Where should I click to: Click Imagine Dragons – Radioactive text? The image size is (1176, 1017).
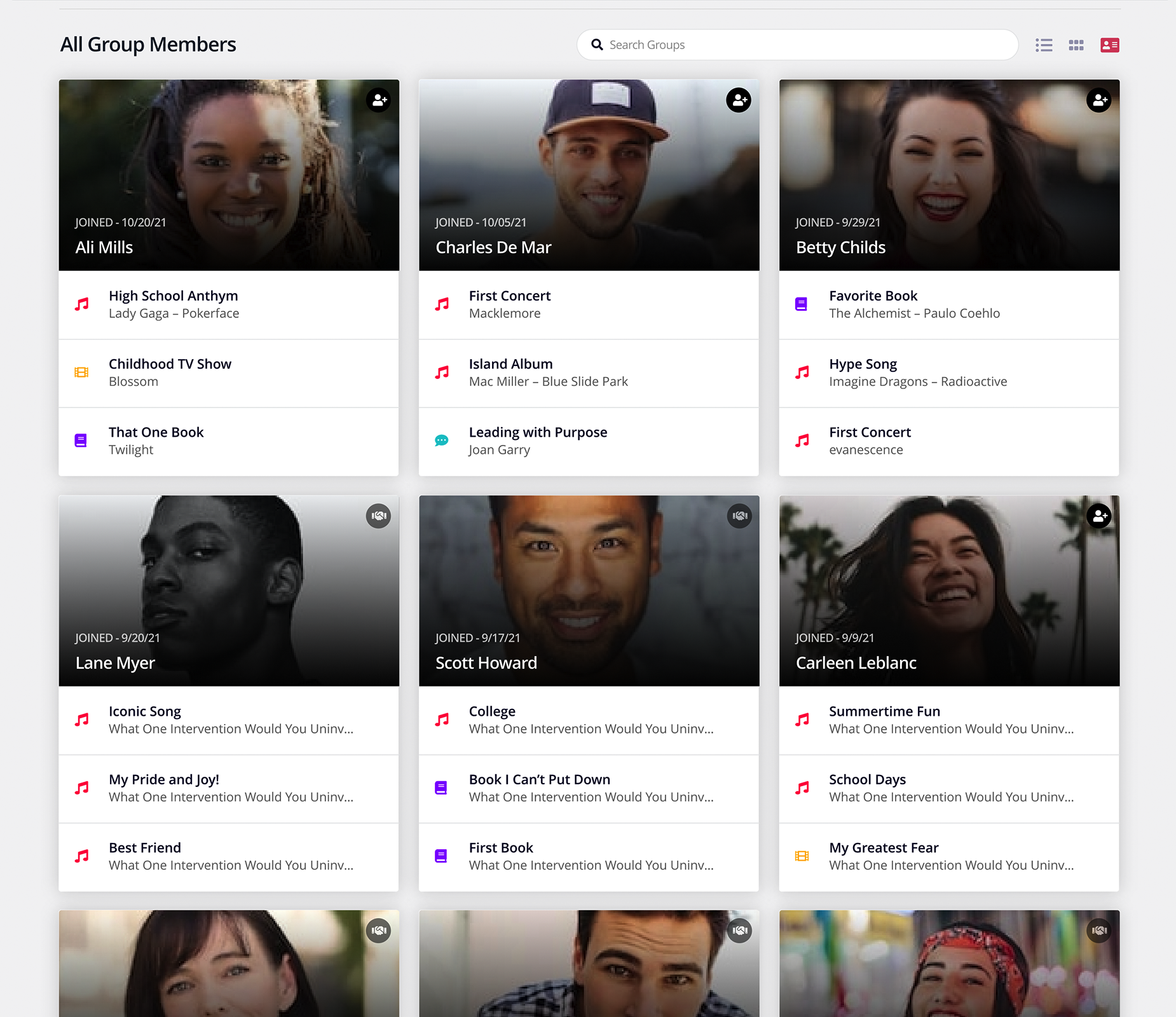click(918, 381)
